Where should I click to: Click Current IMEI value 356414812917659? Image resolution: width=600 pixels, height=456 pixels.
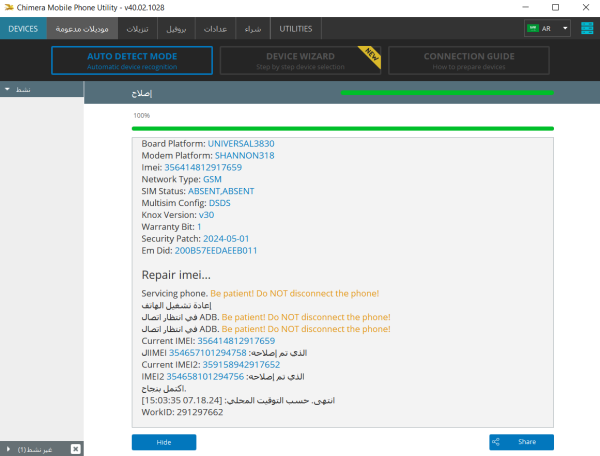pyautogui.click(x=236, y=341)
